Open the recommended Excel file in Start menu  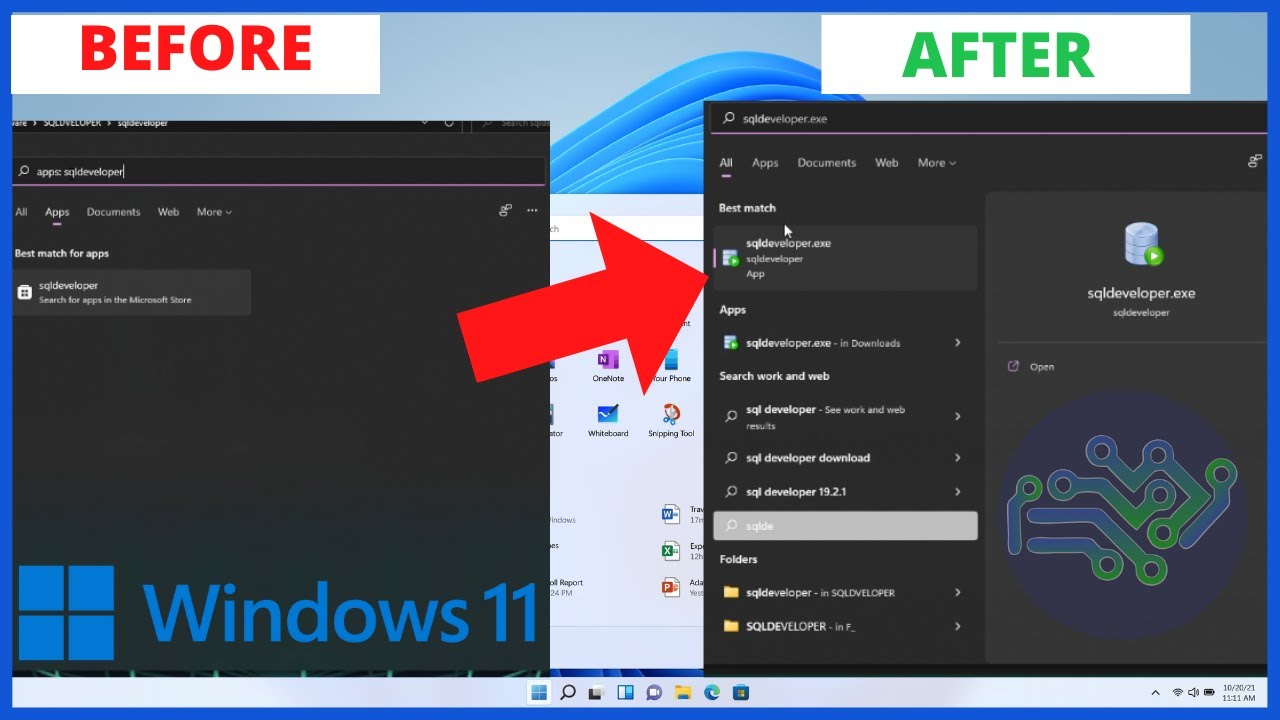[682, 551]
